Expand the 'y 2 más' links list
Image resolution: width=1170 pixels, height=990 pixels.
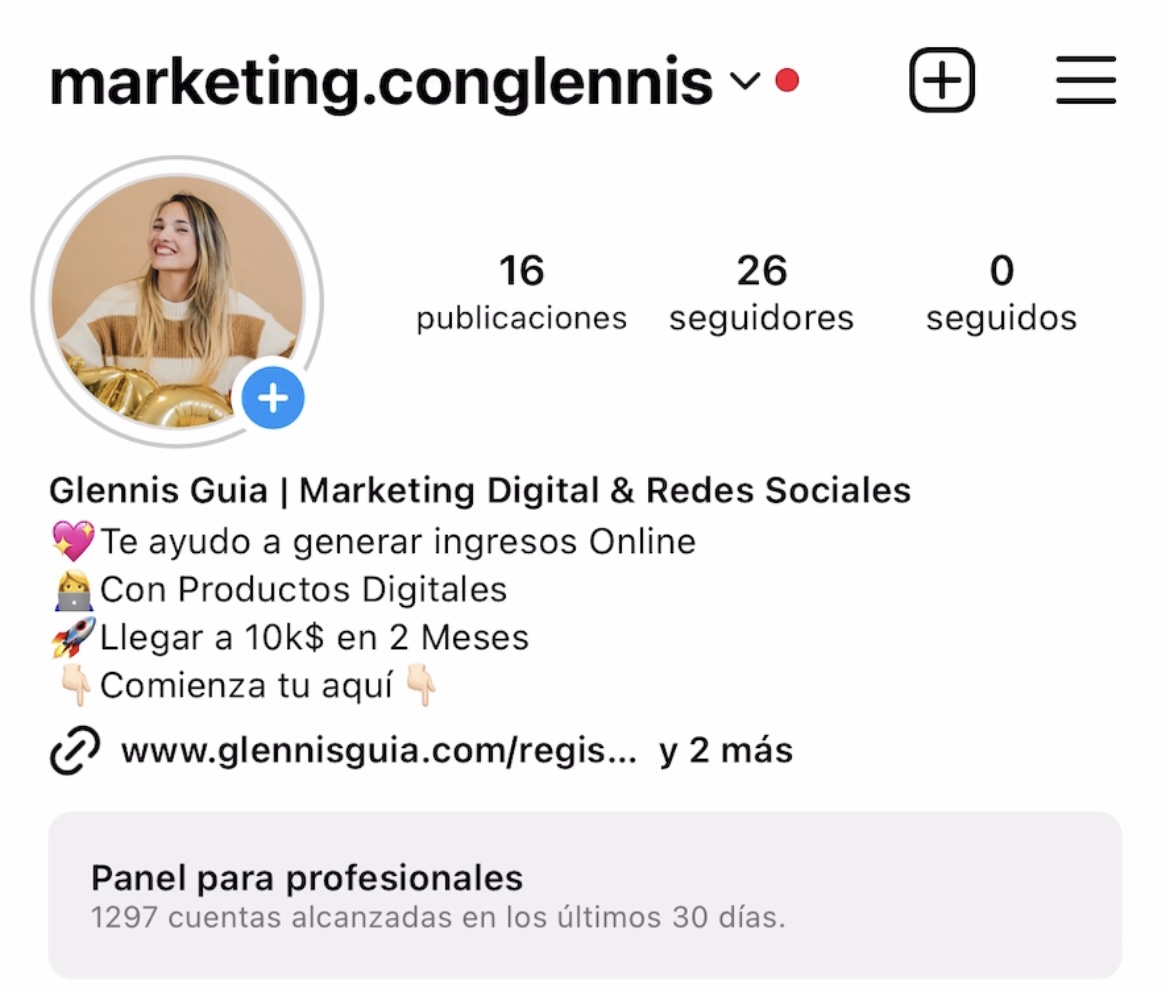click(x=726, y=751)
